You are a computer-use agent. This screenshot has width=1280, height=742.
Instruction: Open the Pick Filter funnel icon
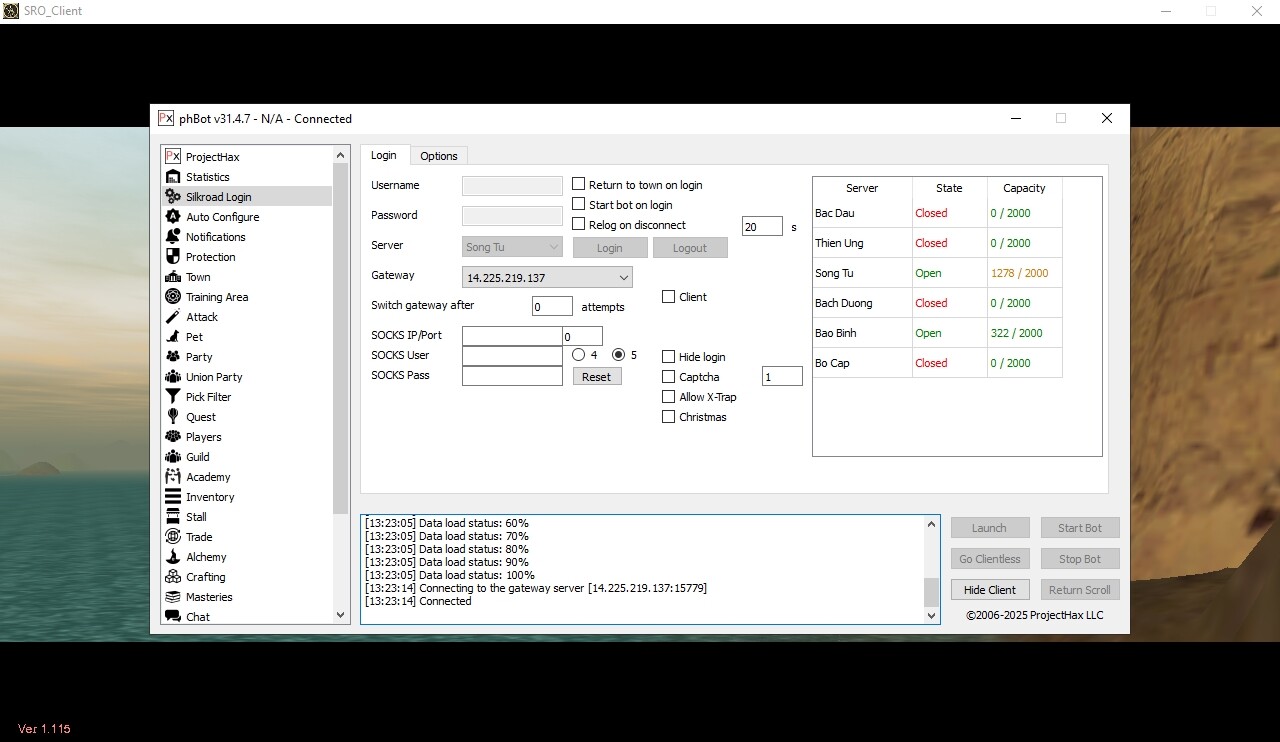[173, 397]
